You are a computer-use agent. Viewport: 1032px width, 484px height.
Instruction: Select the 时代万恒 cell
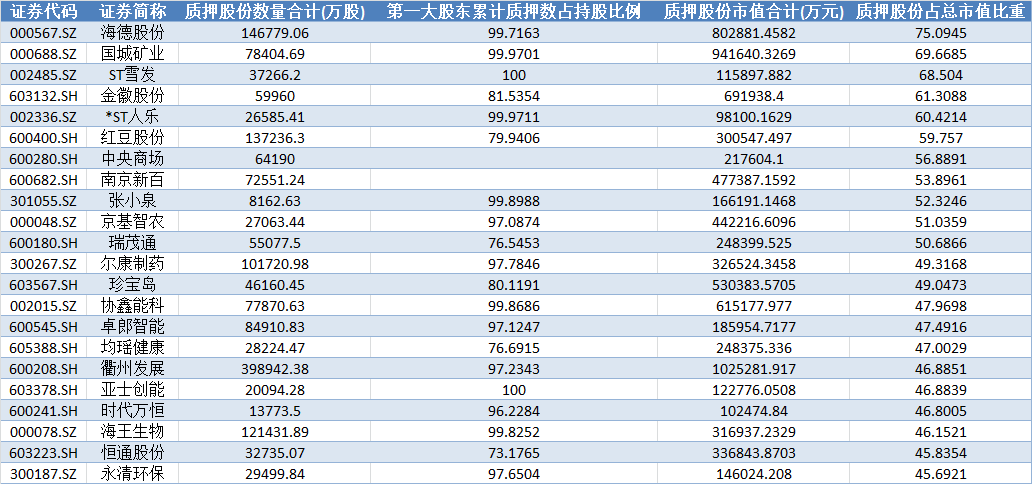click(x=132, y=412)
